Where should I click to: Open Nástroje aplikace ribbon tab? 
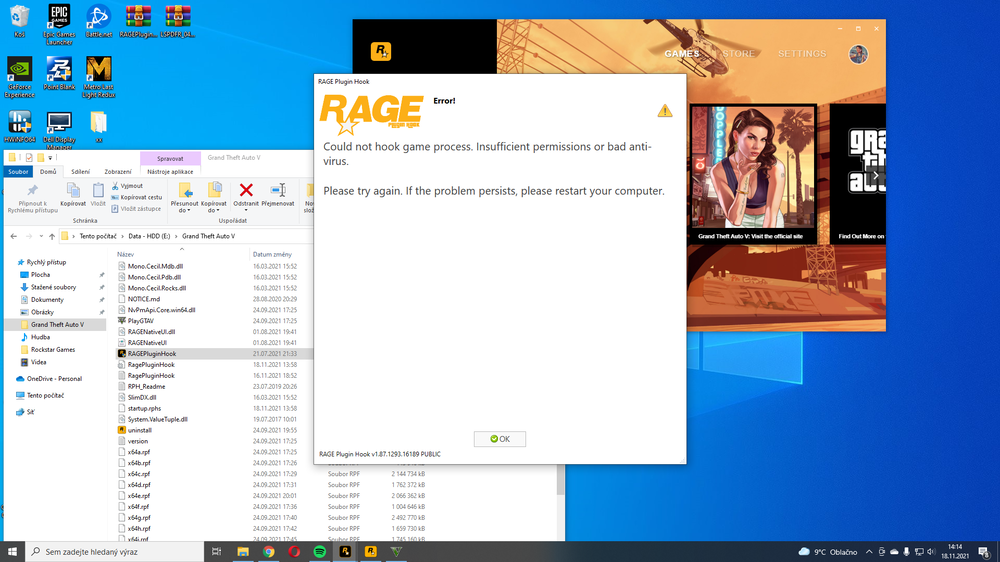click(x=170, y=172)
